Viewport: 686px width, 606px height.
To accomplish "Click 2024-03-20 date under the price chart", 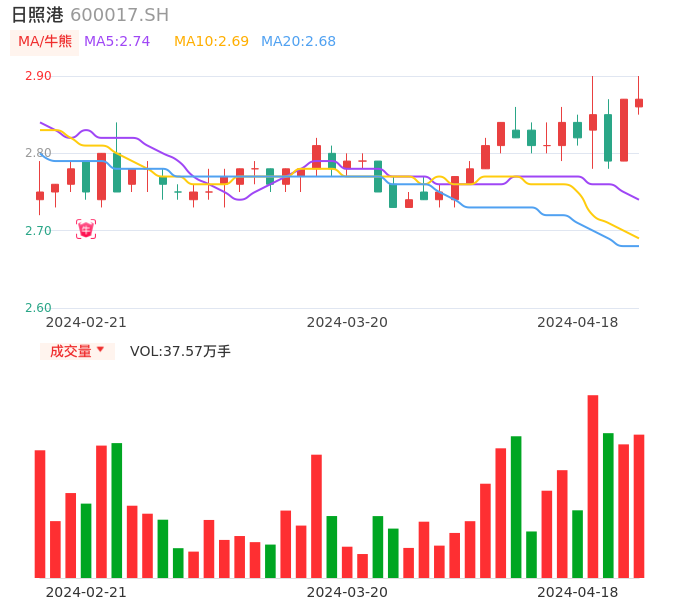I will [347, 322].
